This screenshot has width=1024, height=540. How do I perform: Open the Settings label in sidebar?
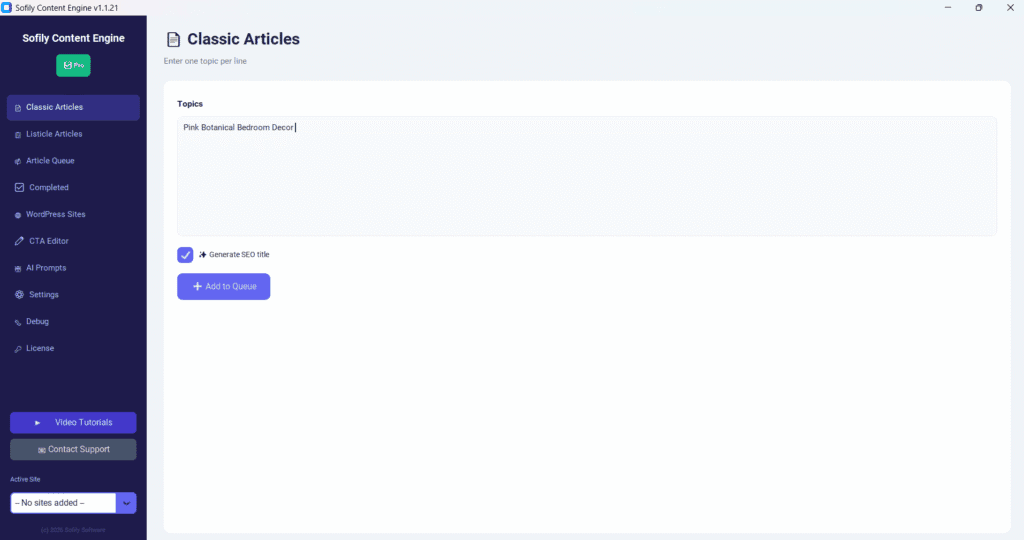click(x=44, y=294)
